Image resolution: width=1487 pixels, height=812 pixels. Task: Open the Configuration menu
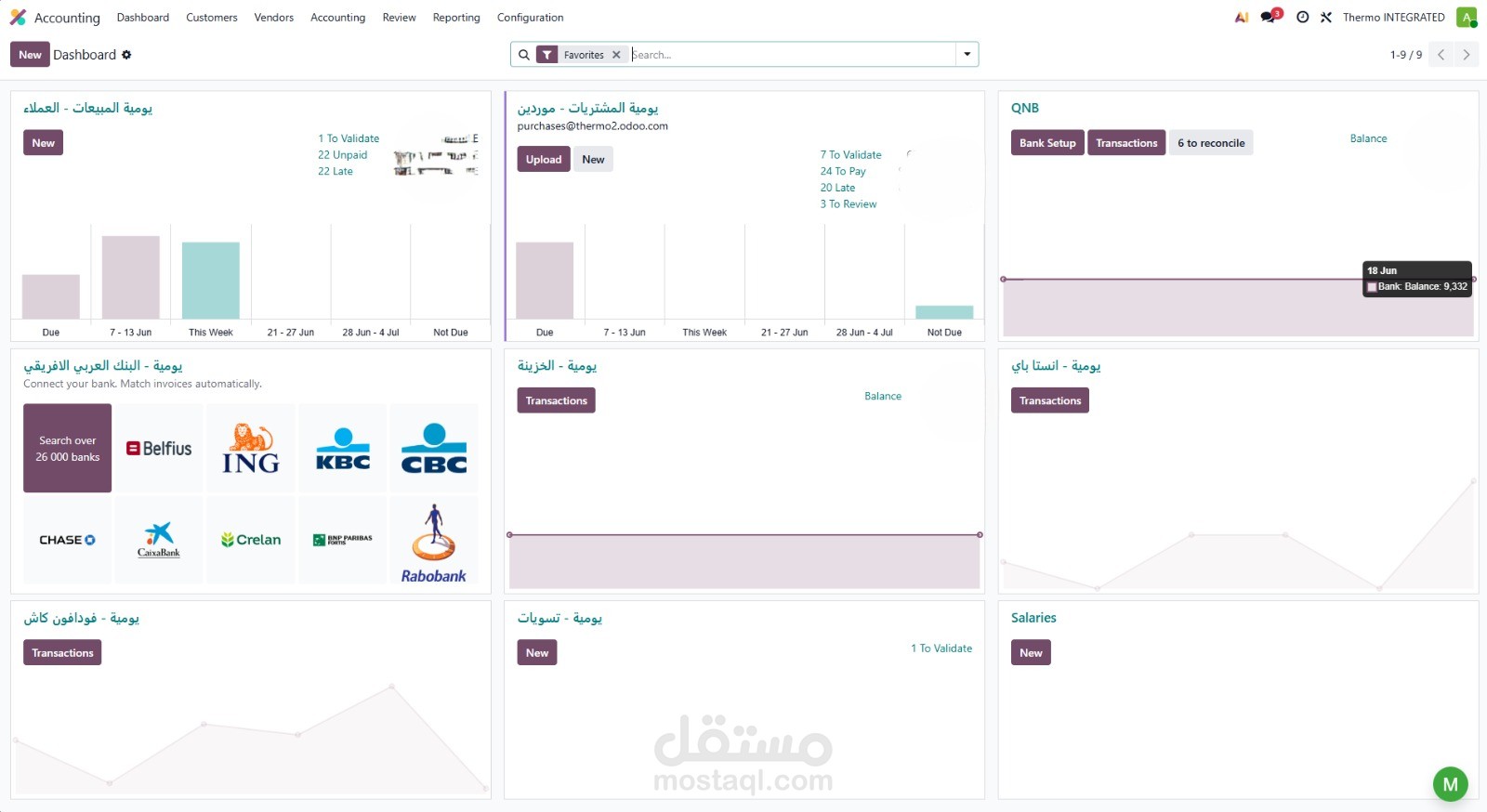coord(531,18)
